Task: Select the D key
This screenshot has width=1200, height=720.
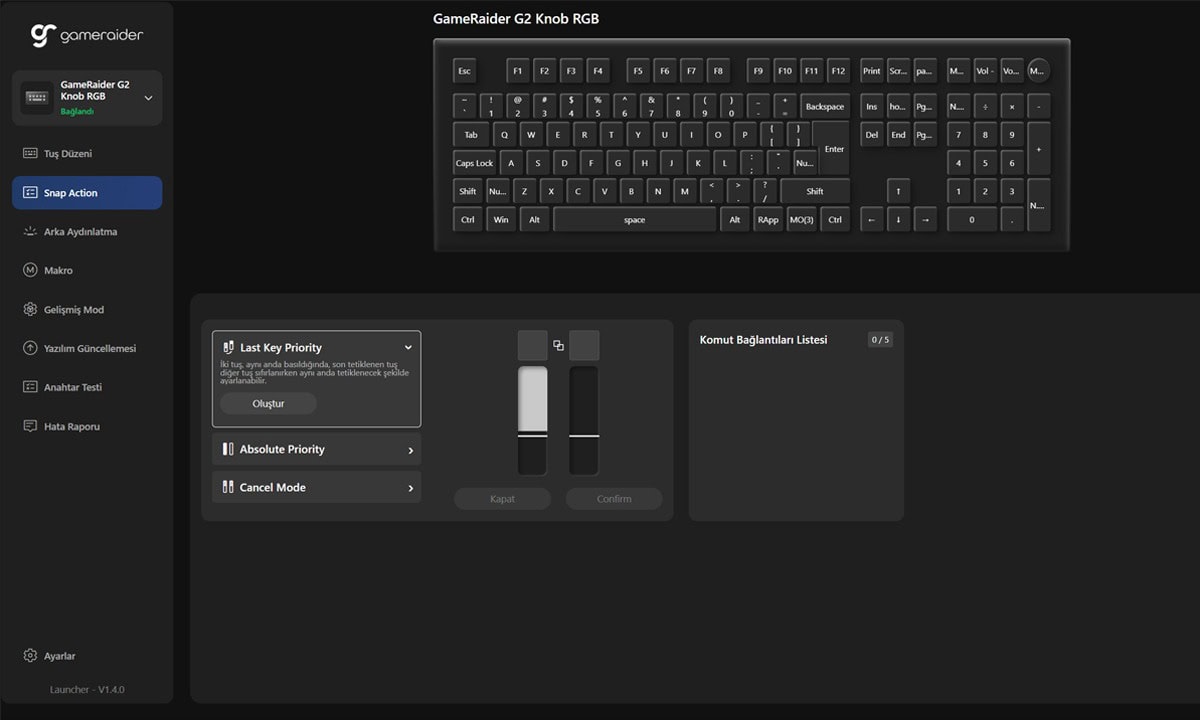Action: pyautogui.click(x=565, y=163)
